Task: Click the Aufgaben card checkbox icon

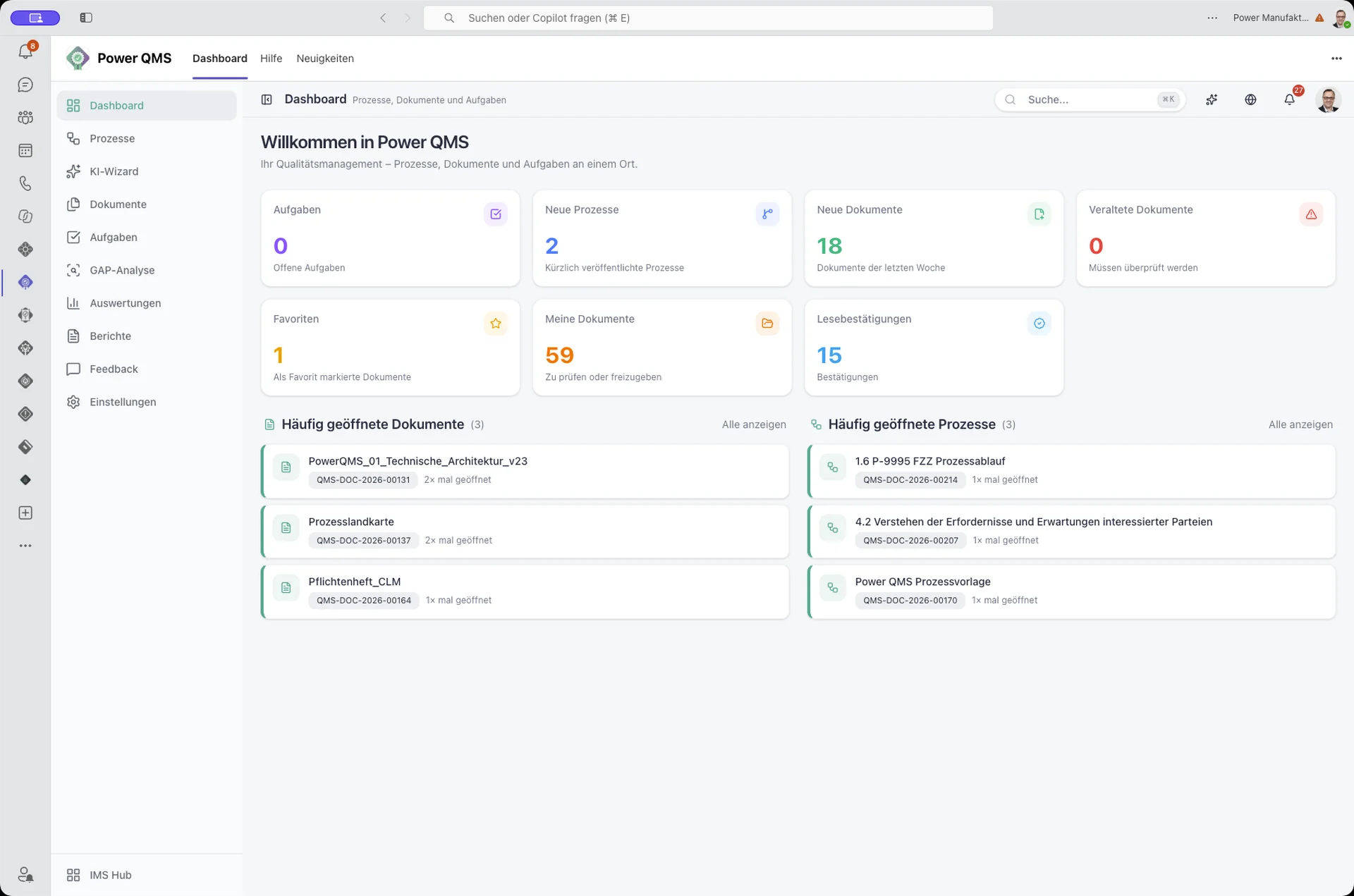Action: click(x=496, y=214)
